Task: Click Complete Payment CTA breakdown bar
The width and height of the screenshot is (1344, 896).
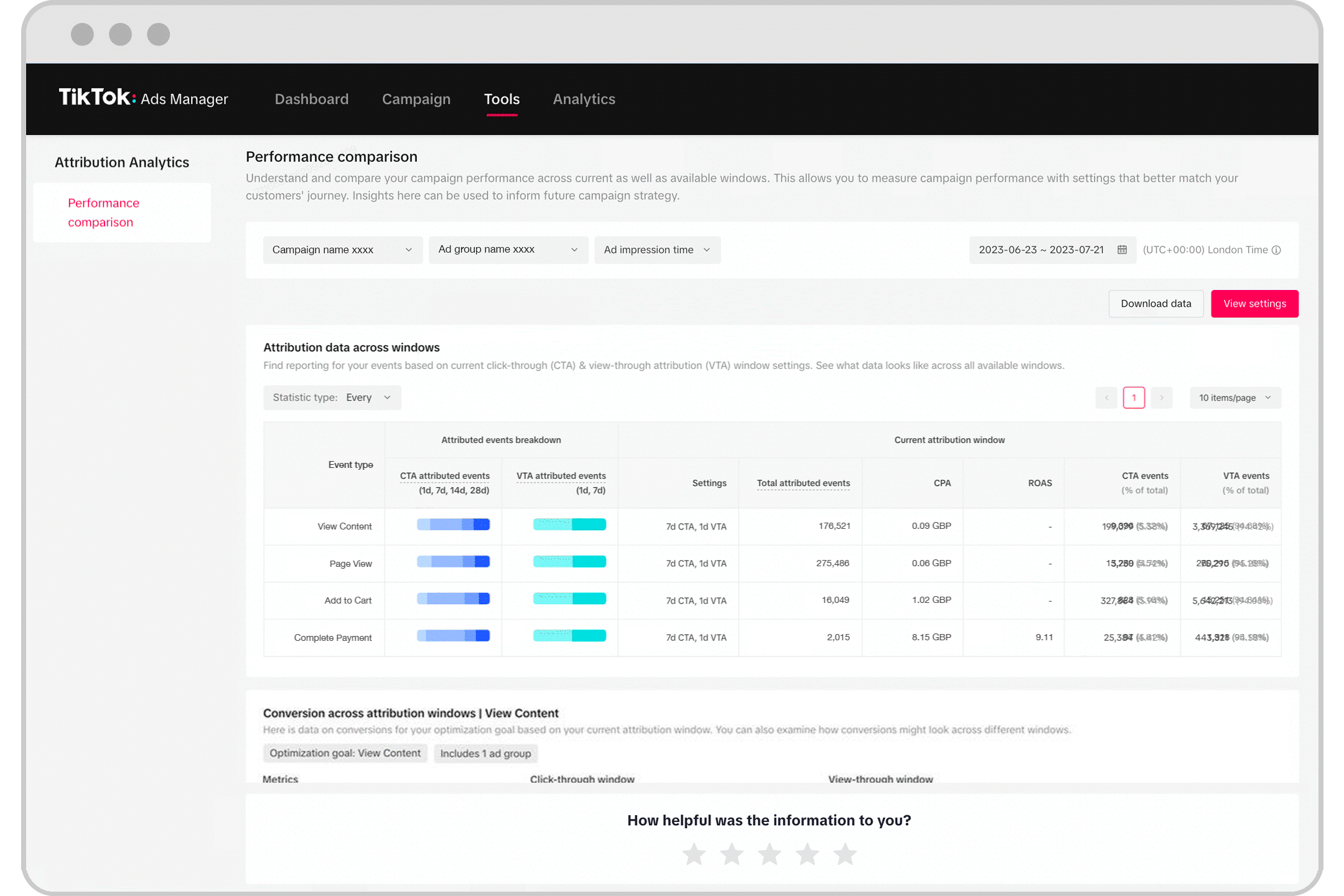Action: click(454, 636)
